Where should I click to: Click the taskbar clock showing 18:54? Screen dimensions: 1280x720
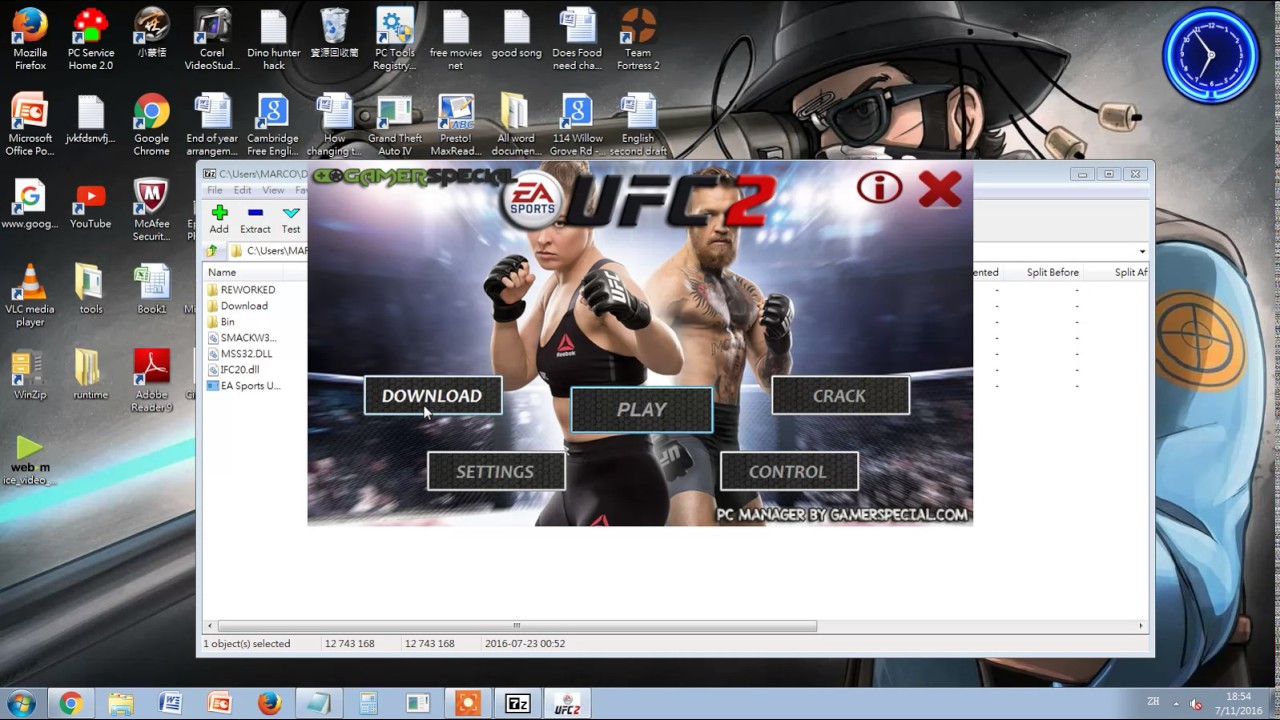click(1238, 703)
